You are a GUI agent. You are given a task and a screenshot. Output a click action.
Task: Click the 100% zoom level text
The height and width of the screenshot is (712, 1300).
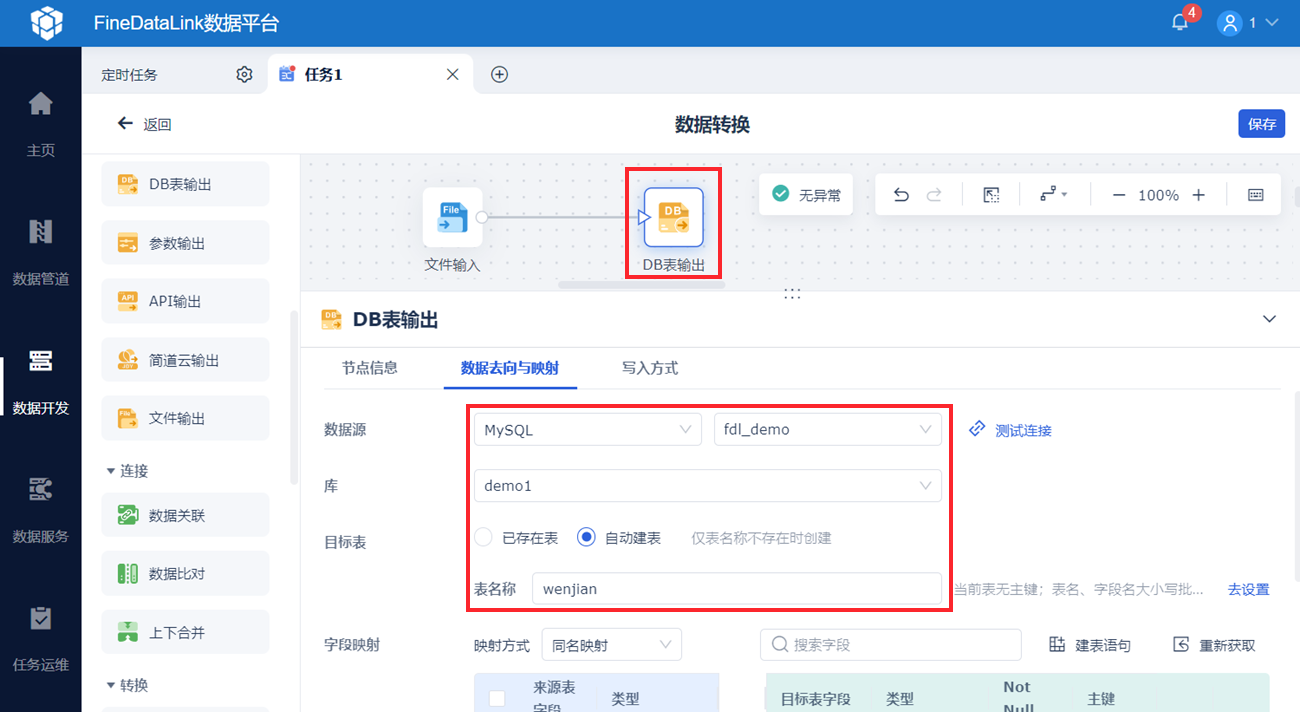tap(1158, 195)
